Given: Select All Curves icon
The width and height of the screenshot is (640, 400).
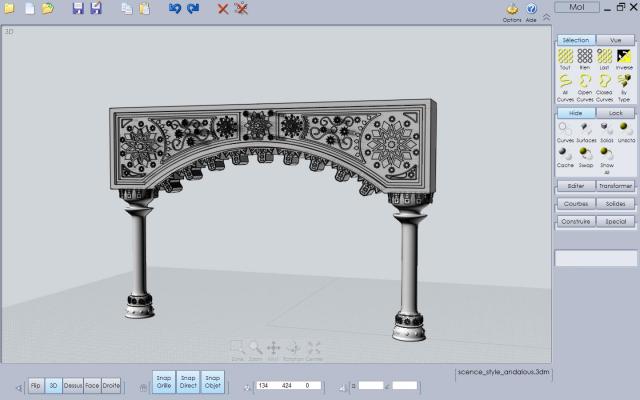Looking at the screenshot, I should 565,88.
